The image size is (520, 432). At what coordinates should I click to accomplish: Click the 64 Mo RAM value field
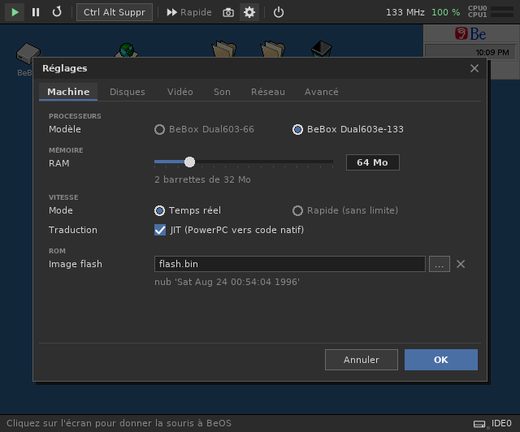click(x=373, y=163)
